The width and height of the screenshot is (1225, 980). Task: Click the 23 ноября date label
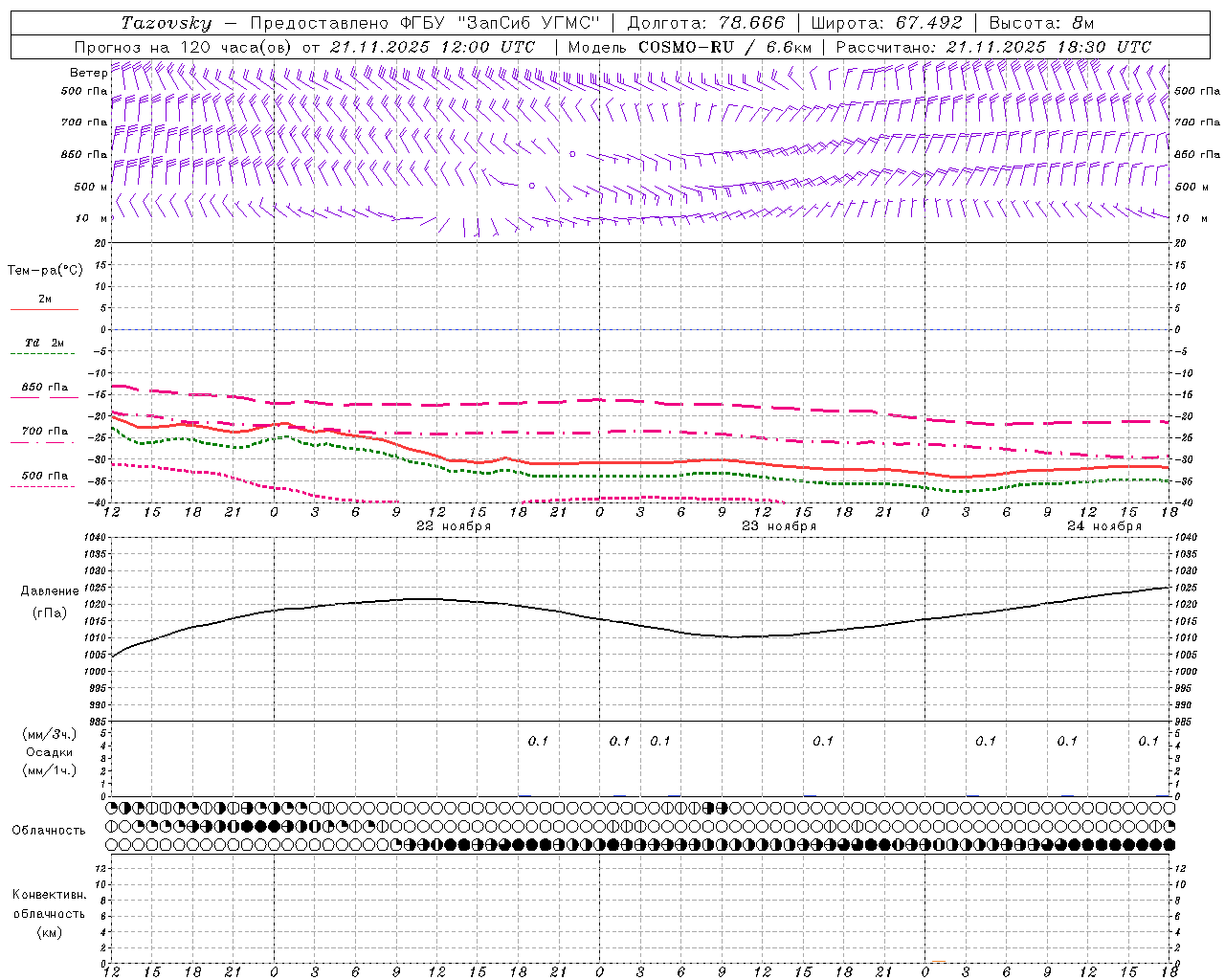tap(779, 526)
